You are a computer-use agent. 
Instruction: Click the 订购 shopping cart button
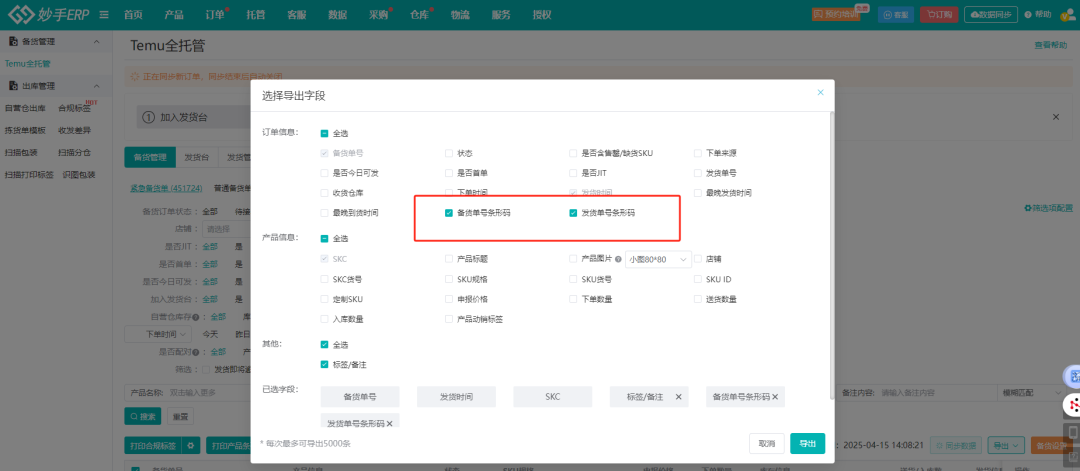pos(939,14)
